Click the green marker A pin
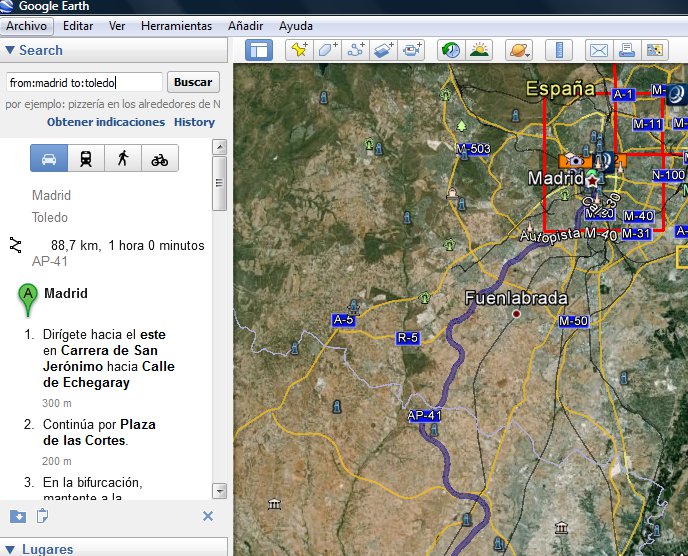Viewport: 688px width, 556px height. click(x=28, y=300)
